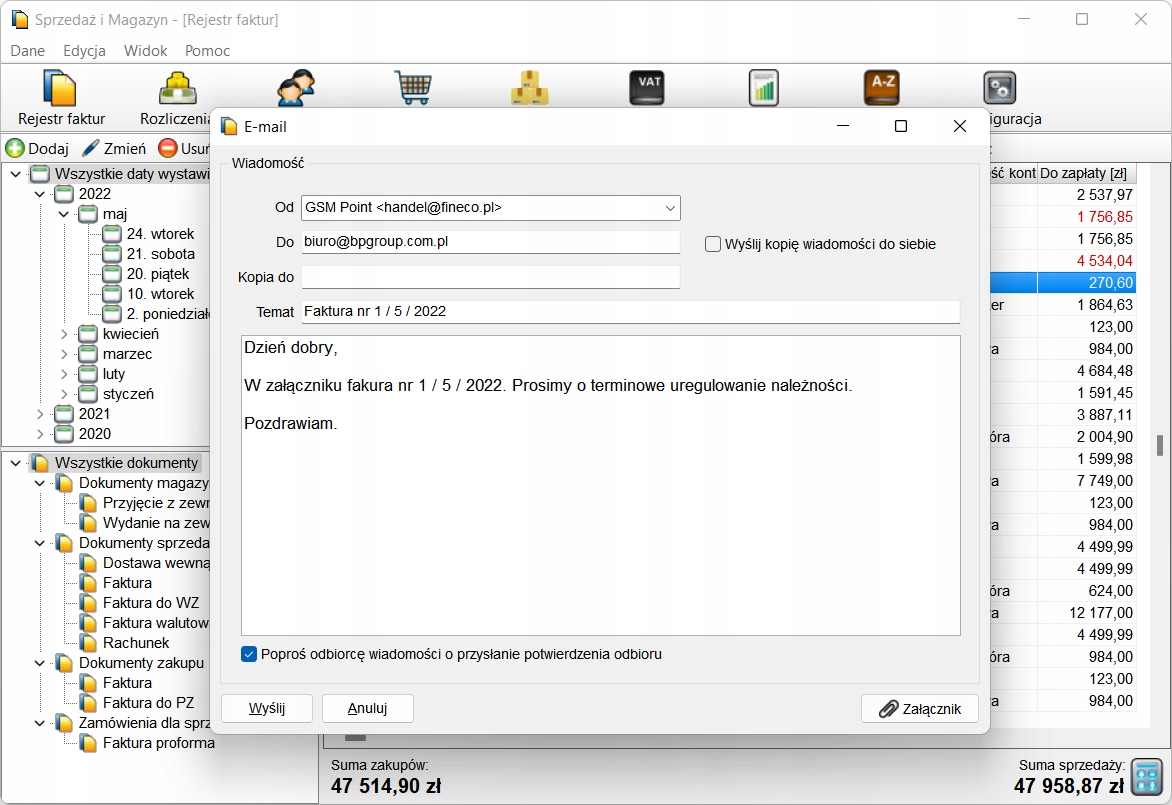
Task: Enable sending a copy to yourself
Action: pos(713,244)
